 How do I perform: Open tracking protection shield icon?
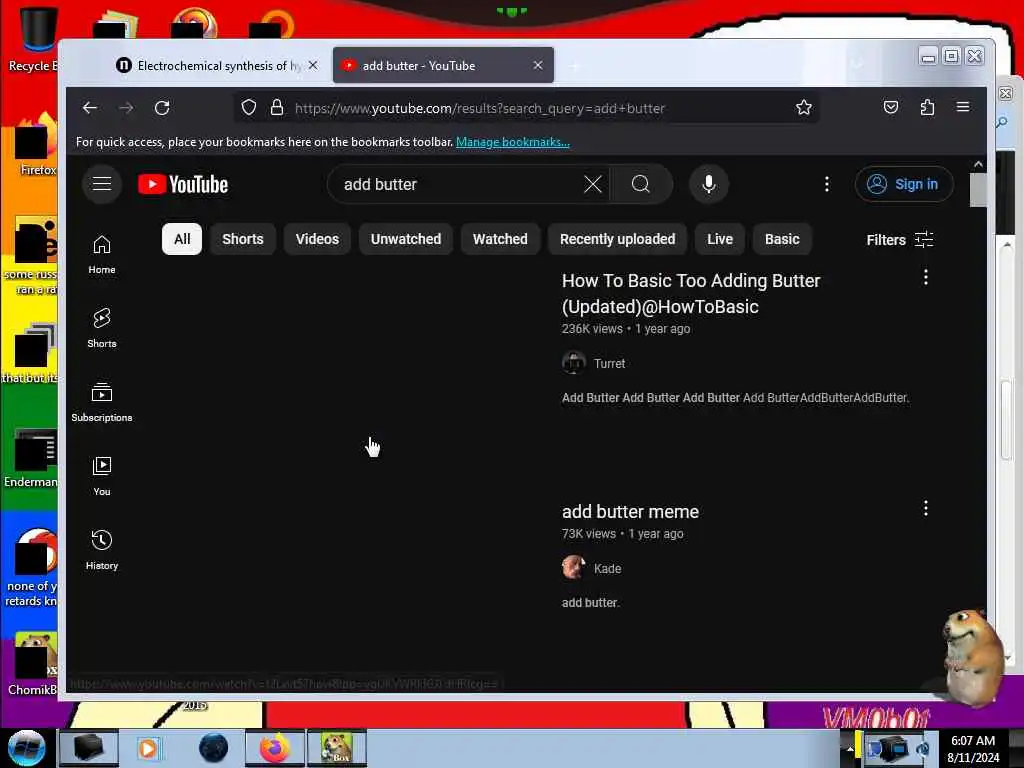point(248,108)
